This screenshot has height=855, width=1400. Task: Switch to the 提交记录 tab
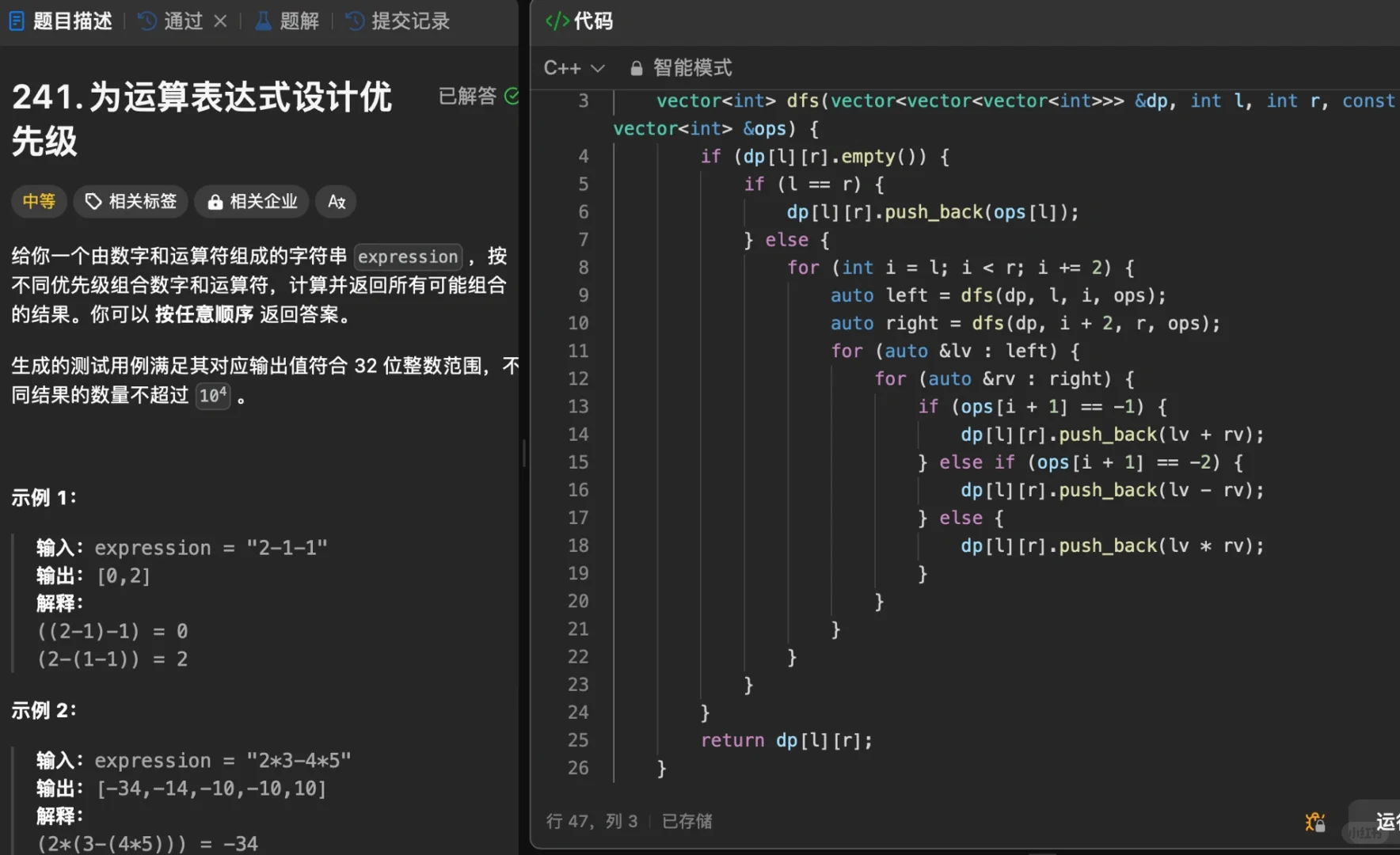coord(410,21)
